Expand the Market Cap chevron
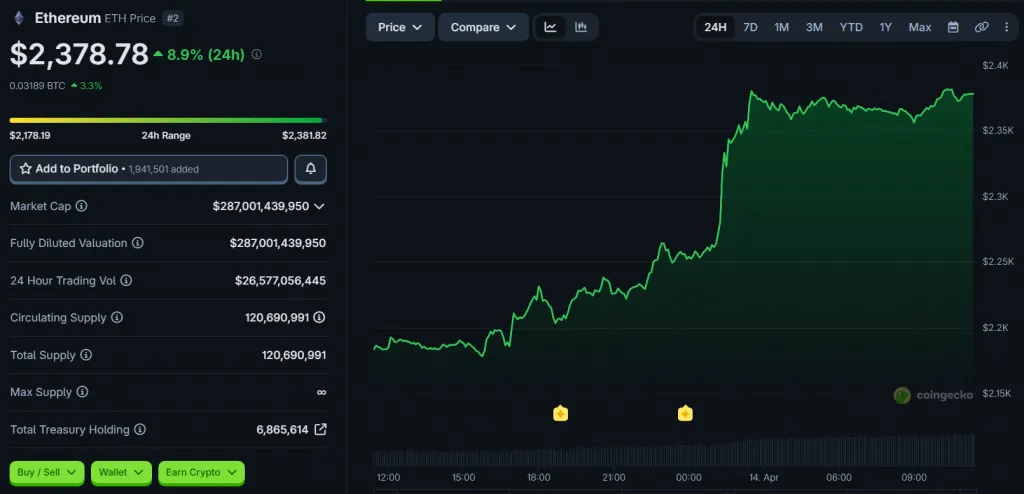Screen dimensions: 1024x494 (x=319, y=206)
